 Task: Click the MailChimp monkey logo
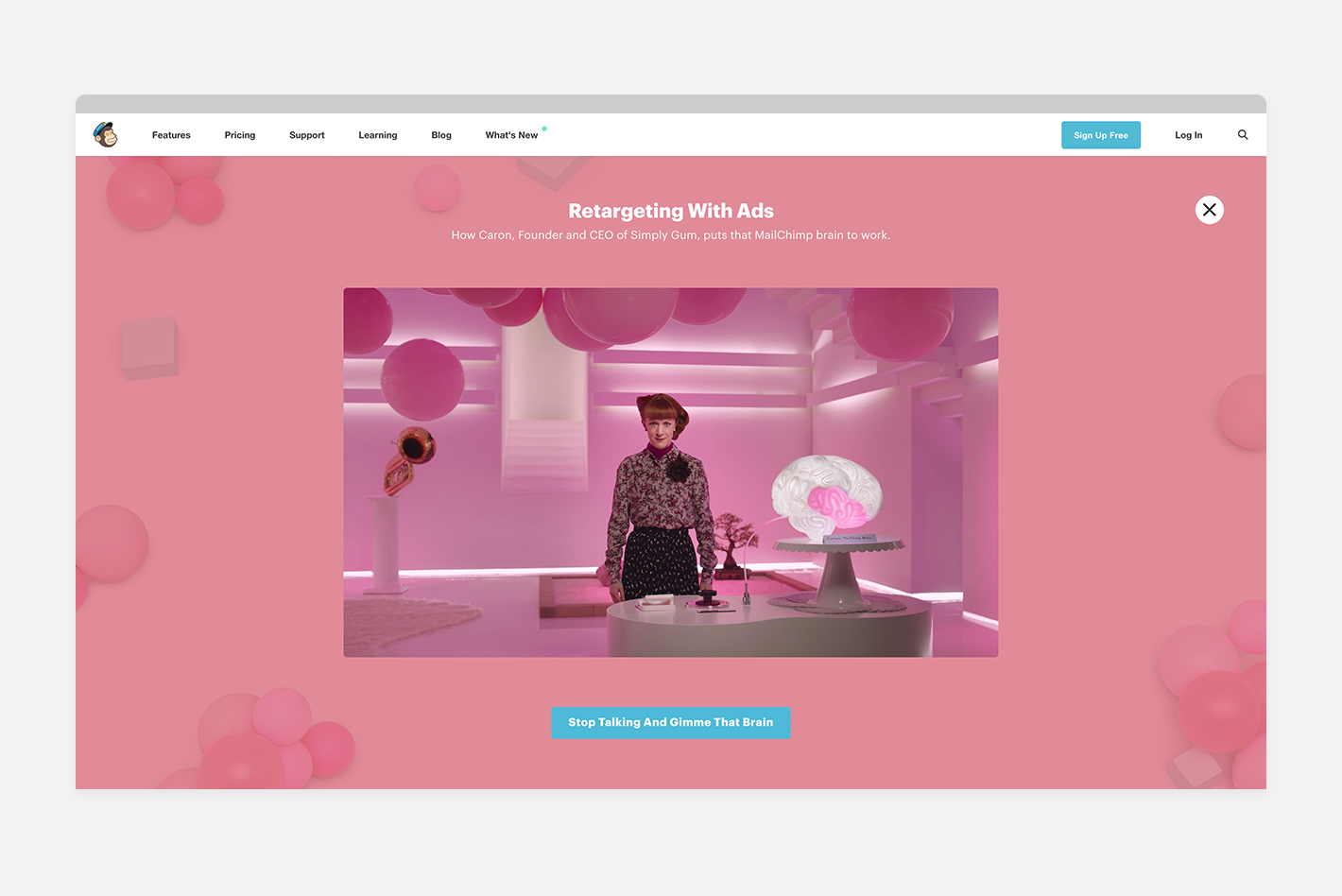click(106, 134)
